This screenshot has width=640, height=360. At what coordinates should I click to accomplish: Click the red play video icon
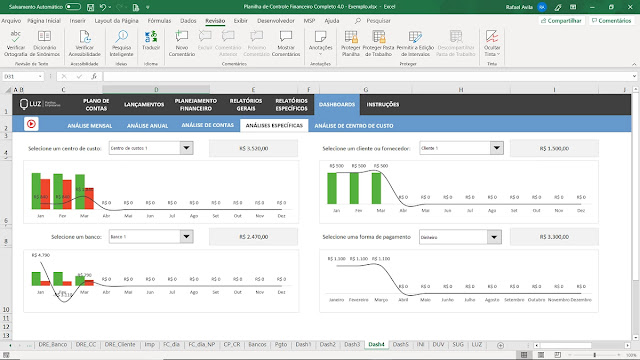click(x=31, y=124)
